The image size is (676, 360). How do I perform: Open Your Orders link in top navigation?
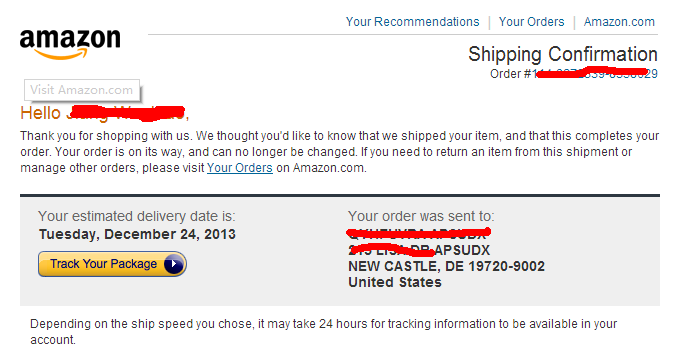click(531, 22)
